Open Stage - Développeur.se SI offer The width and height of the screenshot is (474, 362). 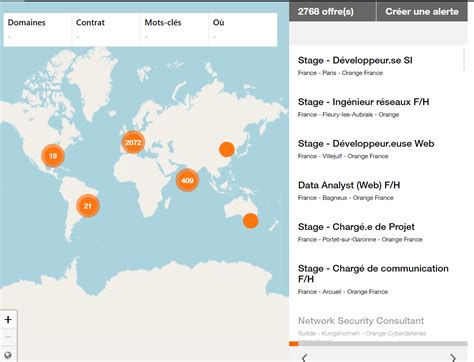[x=355, y=60]
